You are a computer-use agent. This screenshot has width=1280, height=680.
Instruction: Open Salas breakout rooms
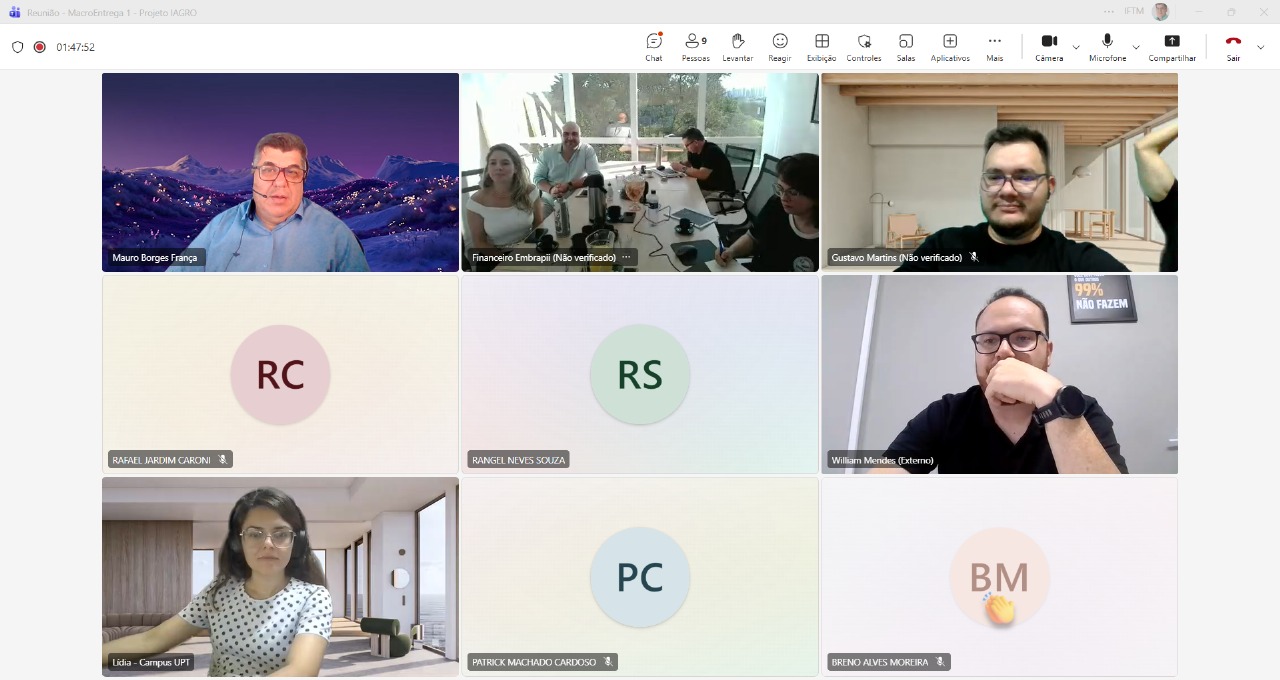pos(906,47)
